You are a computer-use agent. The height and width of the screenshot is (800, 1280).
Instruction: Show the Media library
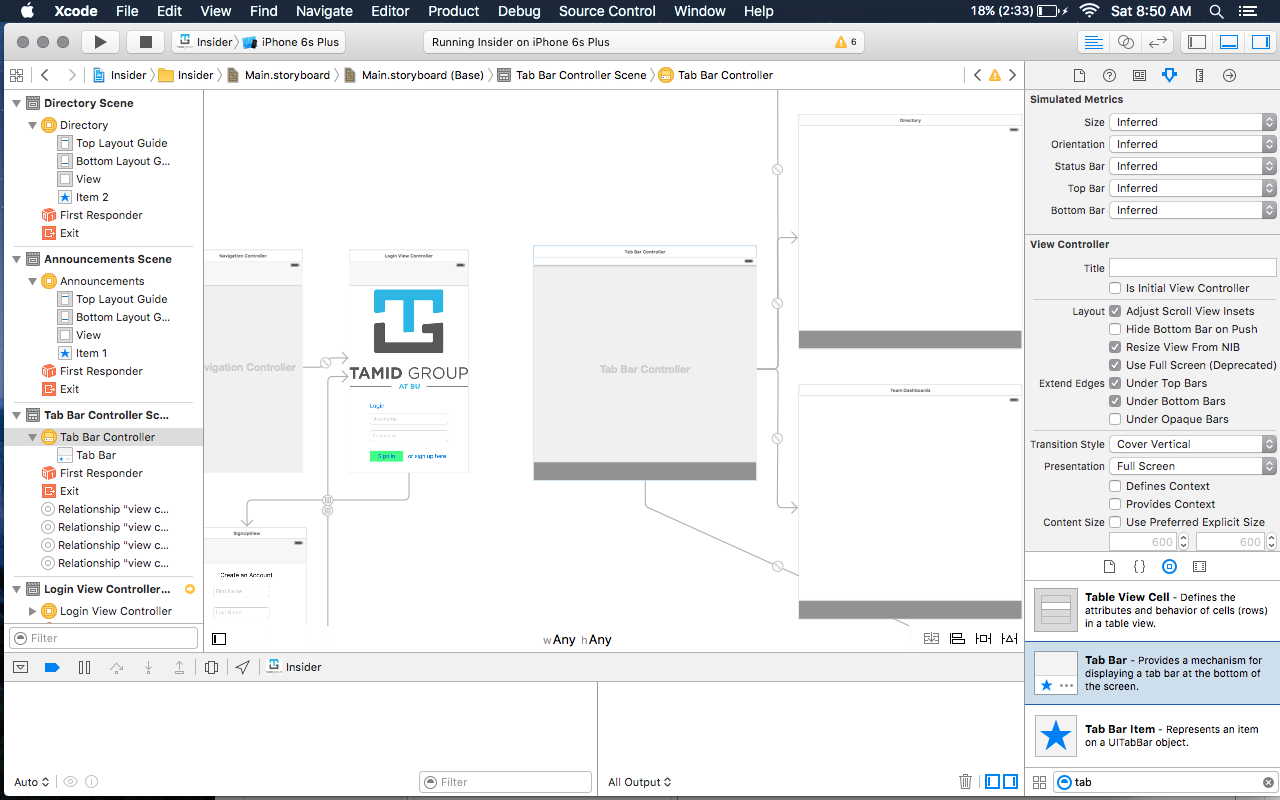(x=1199, y=566)
